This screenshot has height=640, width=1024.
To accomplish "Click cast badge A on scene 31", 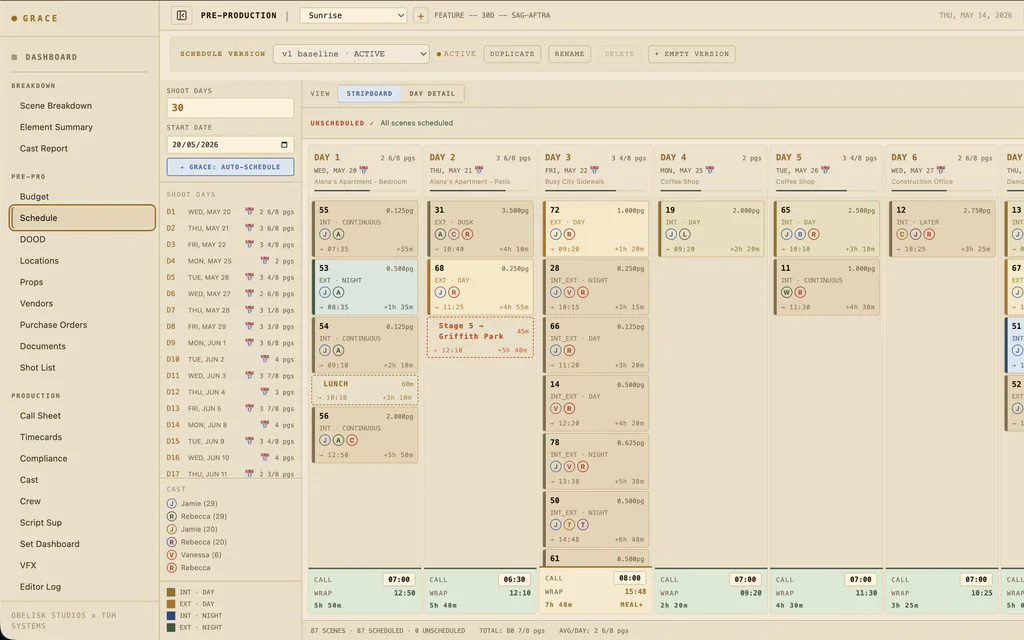I will tap(441, 234).
